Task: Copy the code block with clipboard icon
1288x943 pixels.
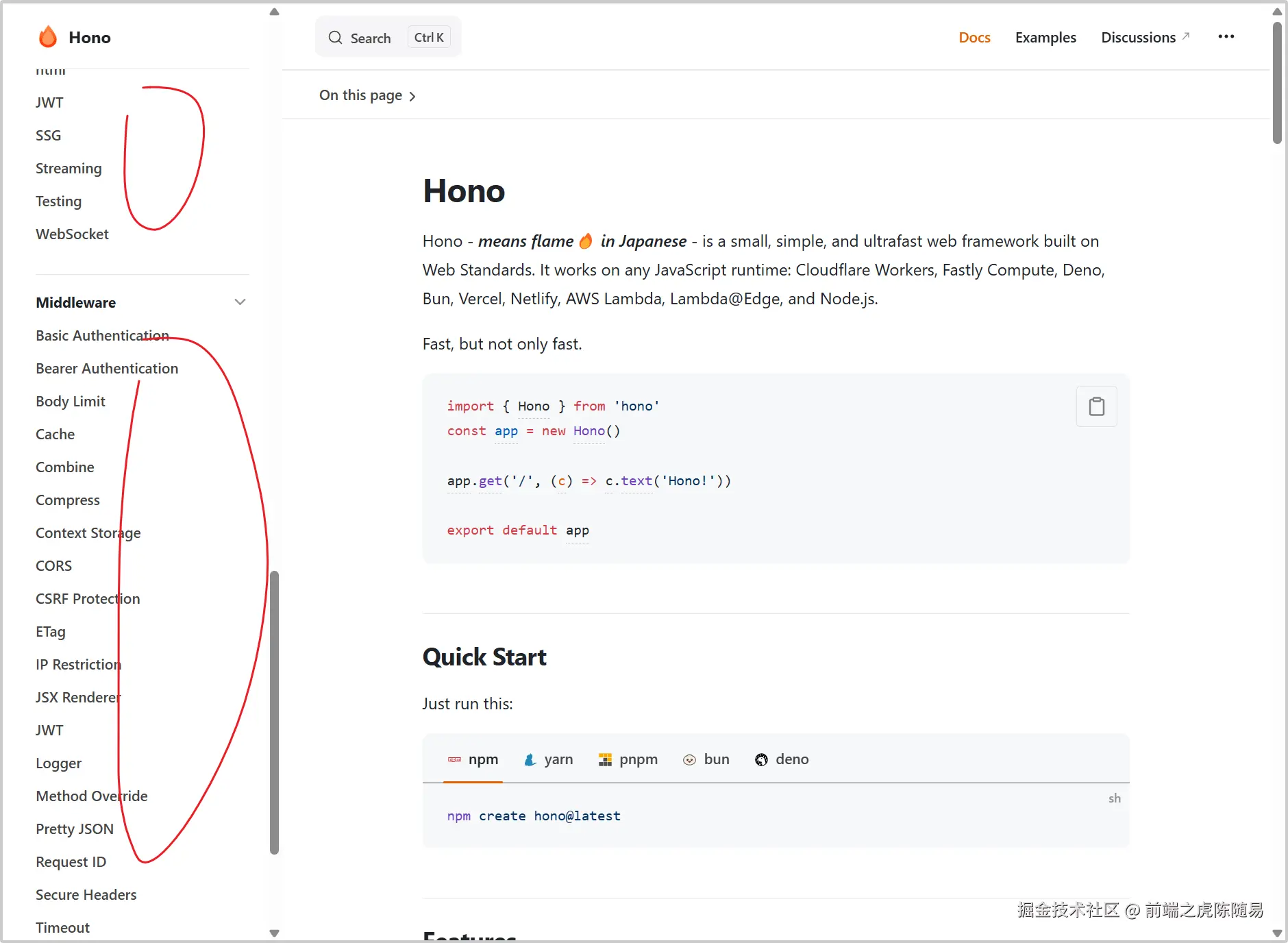Action: [x=1096, y=406]
